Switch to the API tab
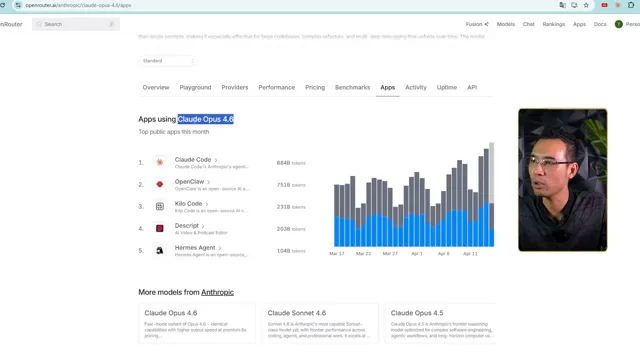Image resolution: width=640 pixels, height=360 pixels. pos(472,87)
